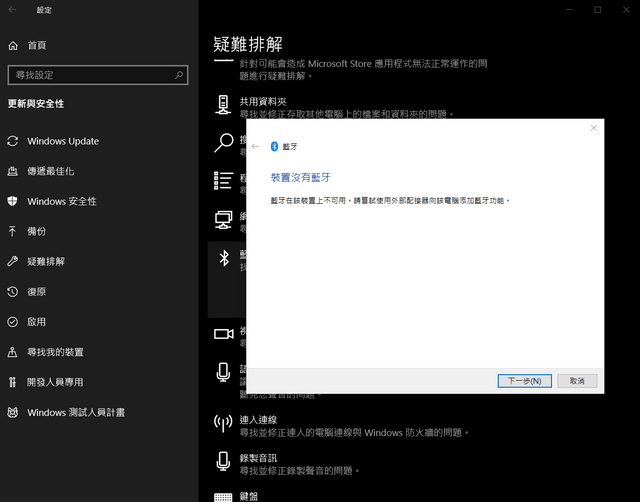Click the 共用資料夾 server icon
Image resolution: width=640 pixels, height=502 pixels.
tap(223, 104)
